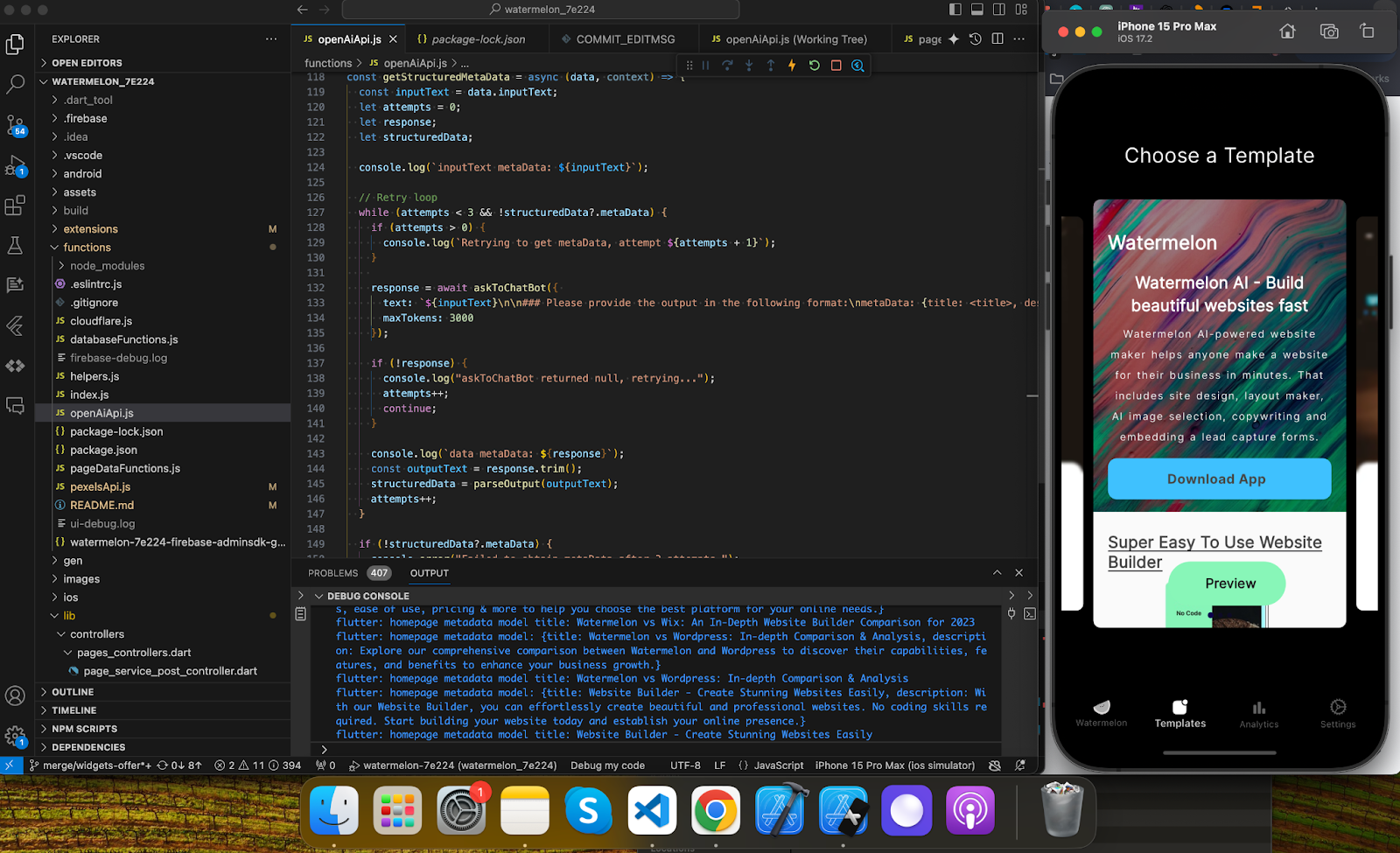Stop the debug session
This screenshot has height=853, width=1400.
coord(836,66)
